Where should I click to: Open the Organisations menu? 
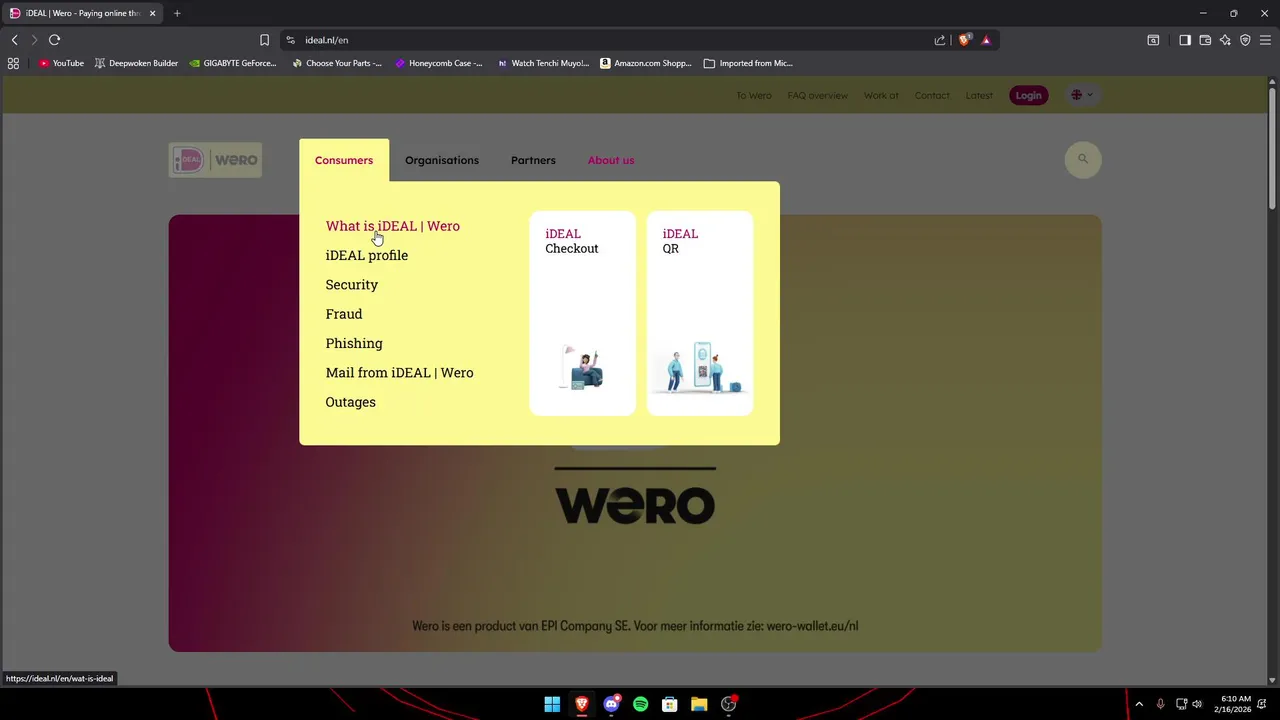click(442, 160)
